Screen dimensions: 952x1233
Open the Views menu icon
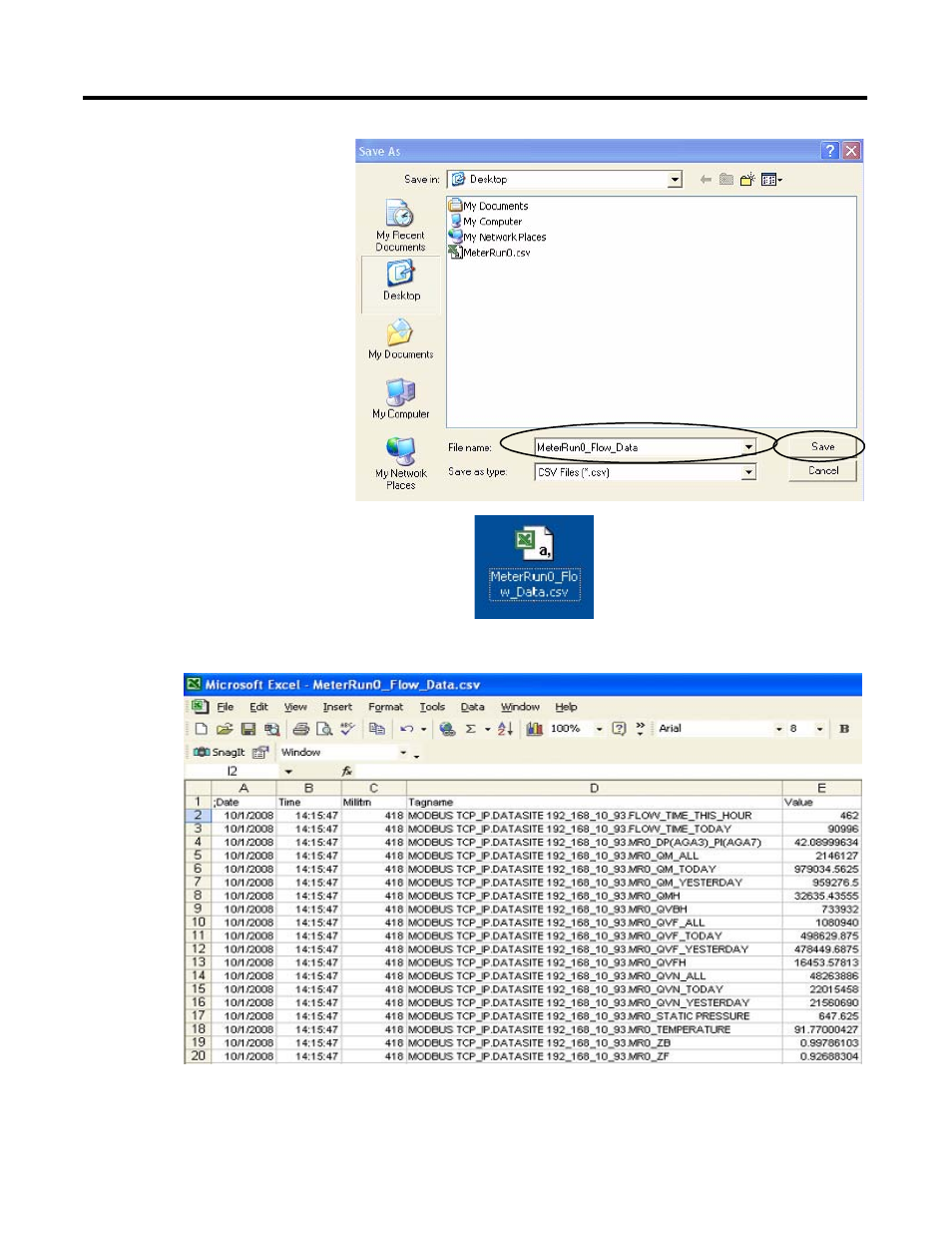(771, 180)
